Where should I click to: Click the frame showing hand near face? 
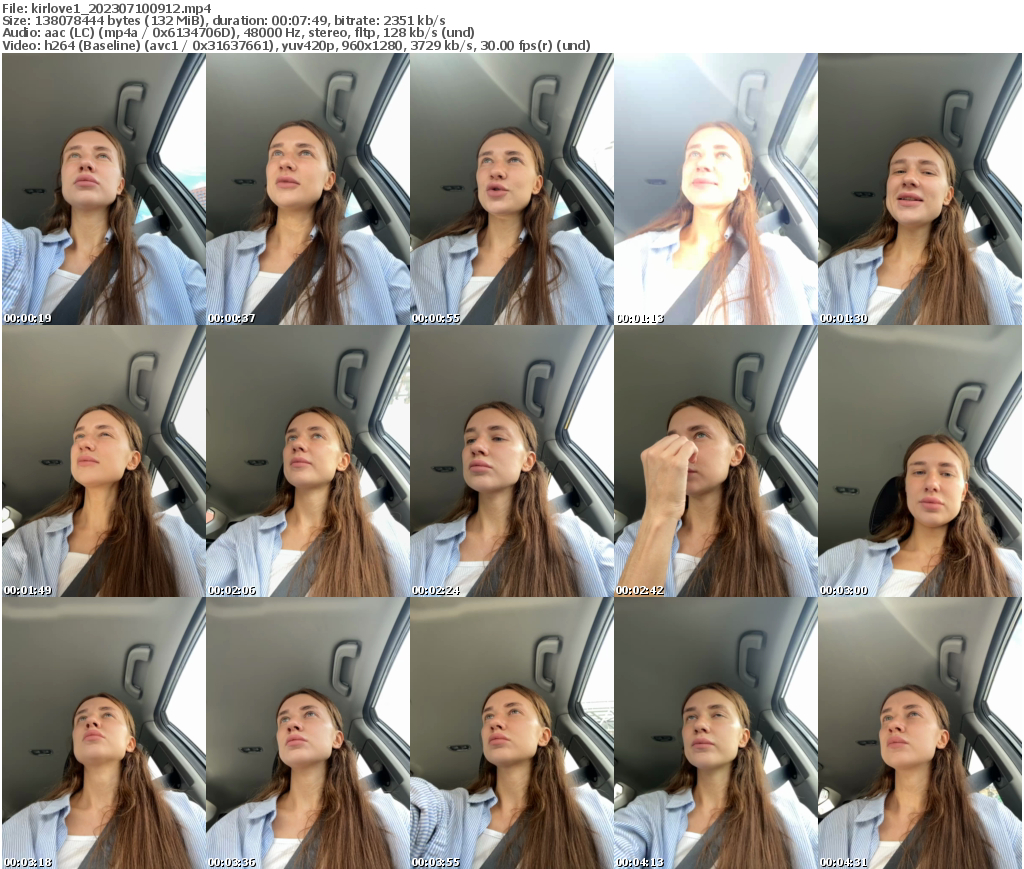(x=717, y=458)
